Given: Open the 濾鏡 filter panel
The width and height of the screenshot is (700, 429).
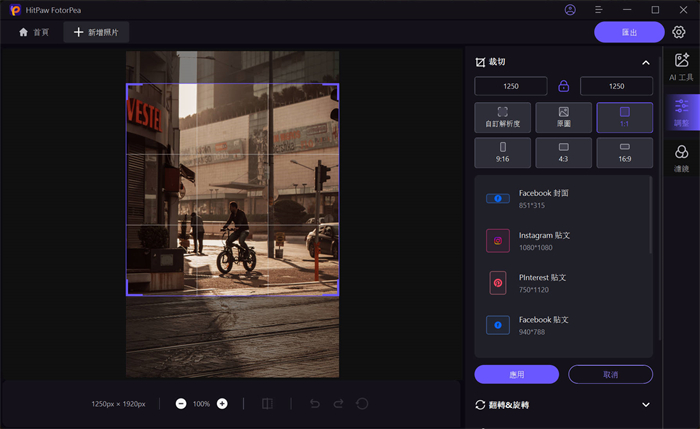Looking at the screenshot, I should 681,158.
